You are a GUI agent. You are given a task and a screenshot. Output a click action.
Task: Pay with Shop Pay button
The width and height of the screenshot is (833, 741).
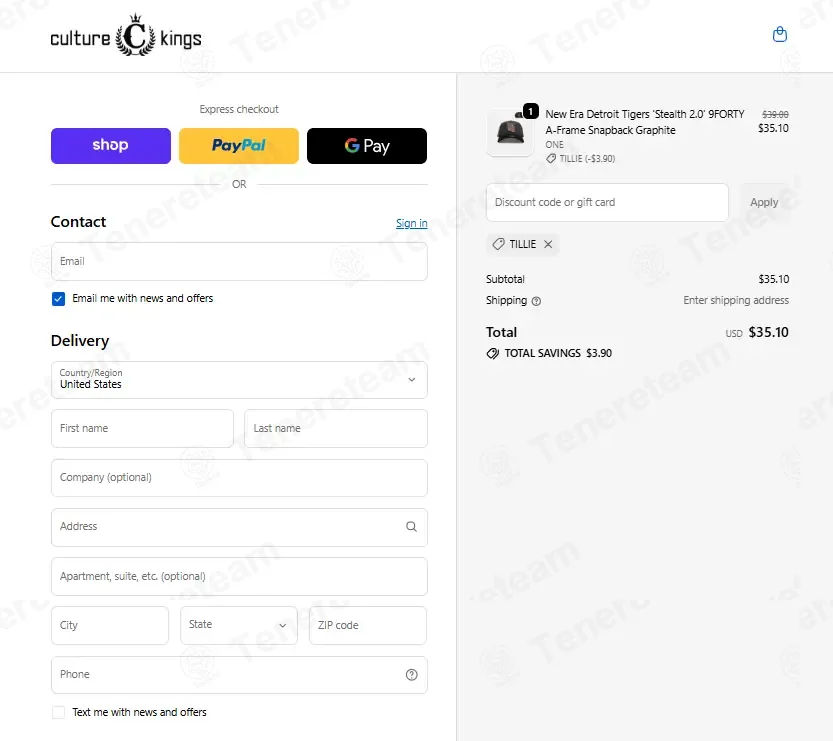click(110, 146)
